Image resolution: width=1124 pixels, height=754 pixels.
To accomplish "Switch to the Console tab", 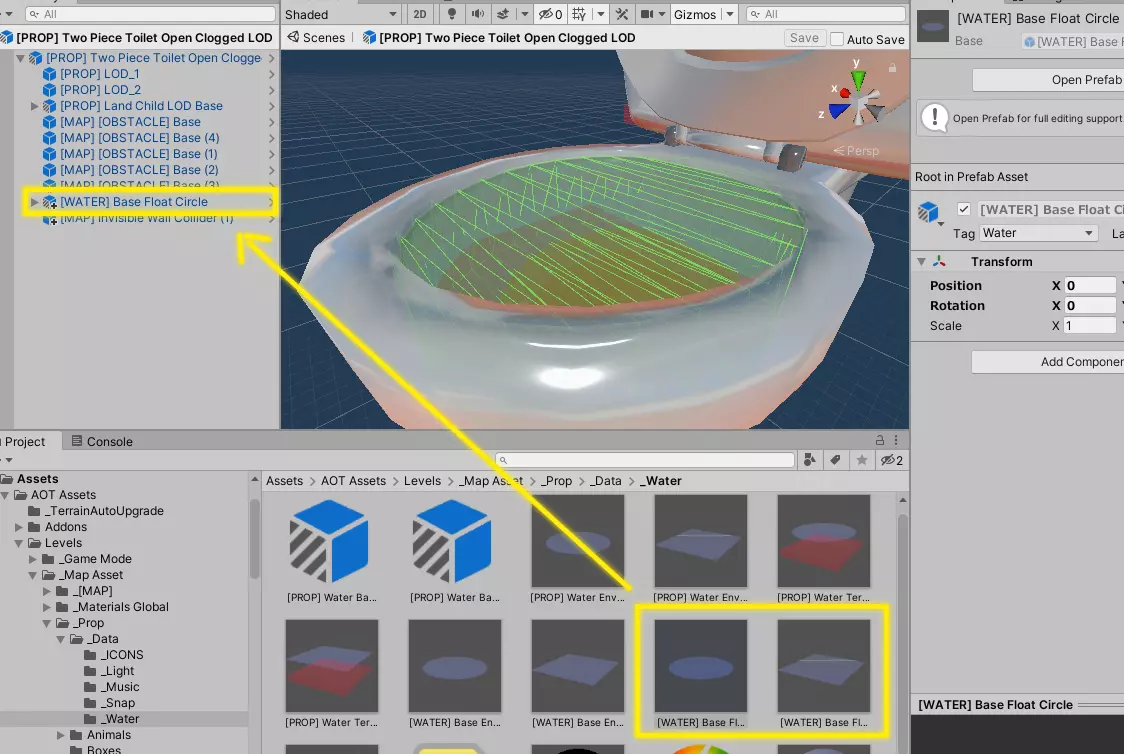I will pyautogui.click(x=102, y=442).
